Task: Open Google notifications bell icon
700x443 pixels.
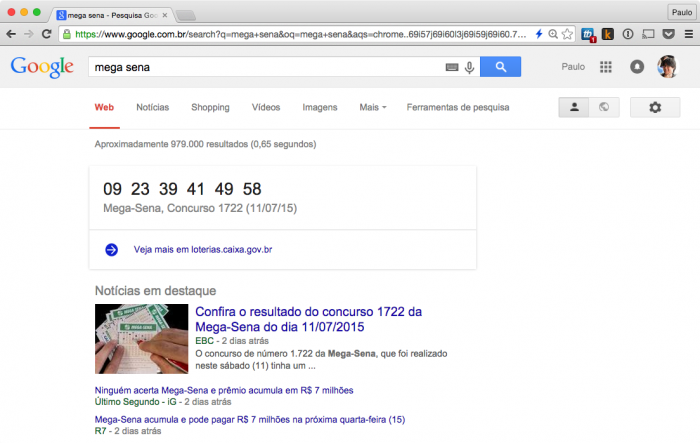Action: (637, 67)
